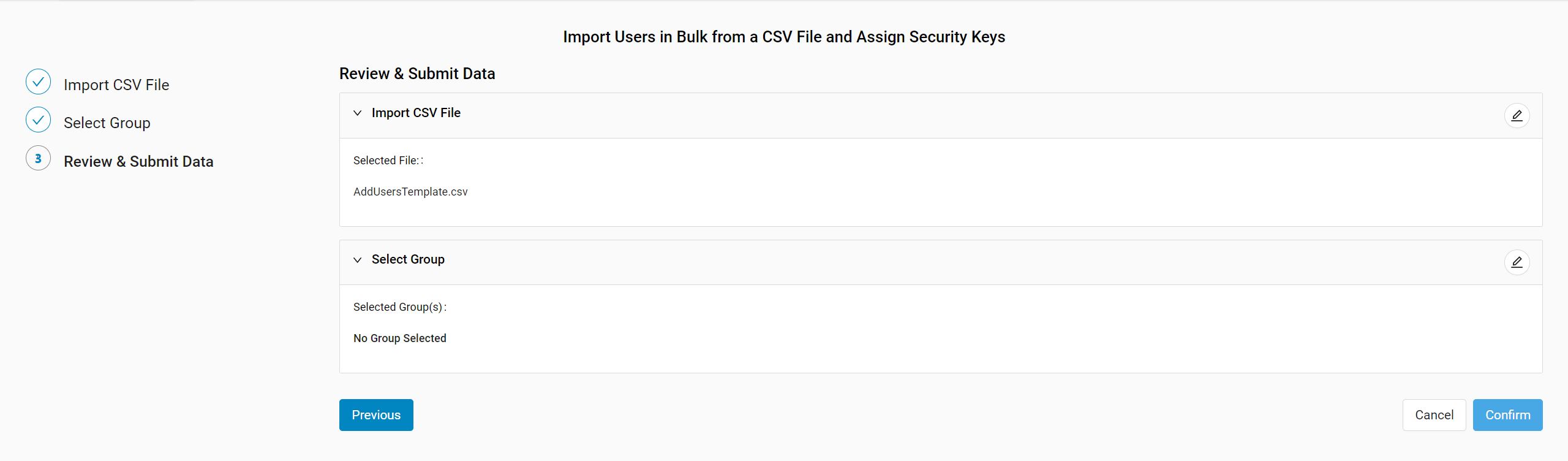Select Review & Submit Data step in sidebar
This screenshot has height=461, width=1568.
138,161
